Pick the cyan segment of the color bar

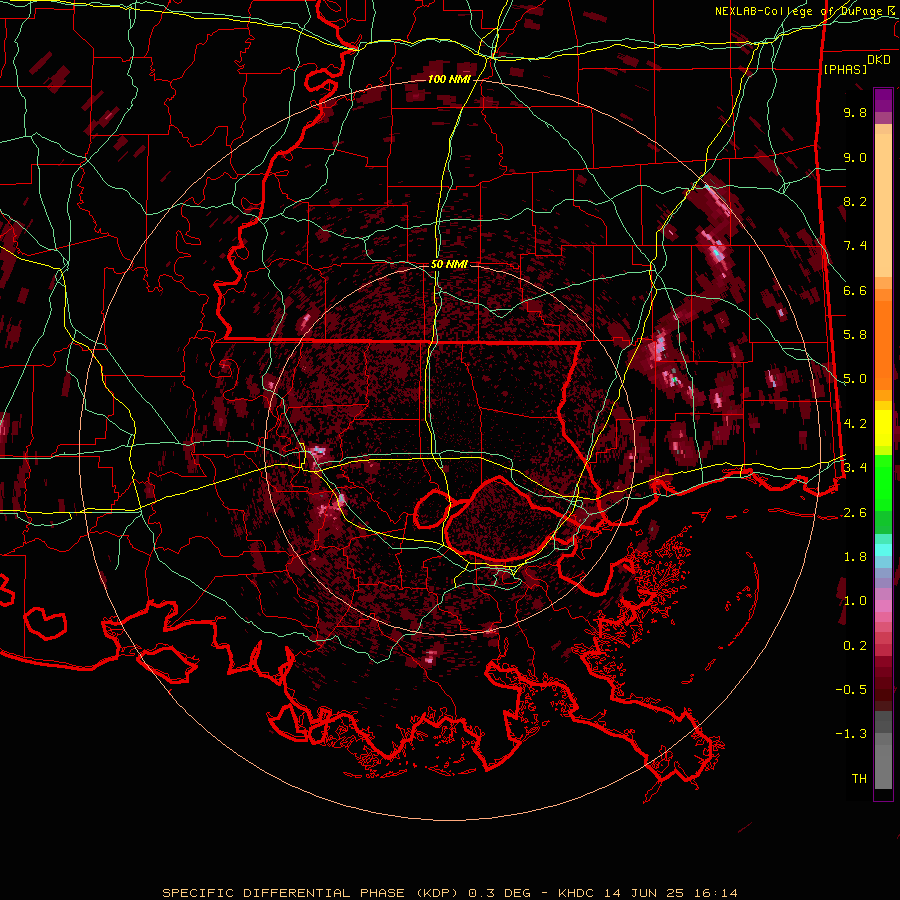click(x=883, y=550)
